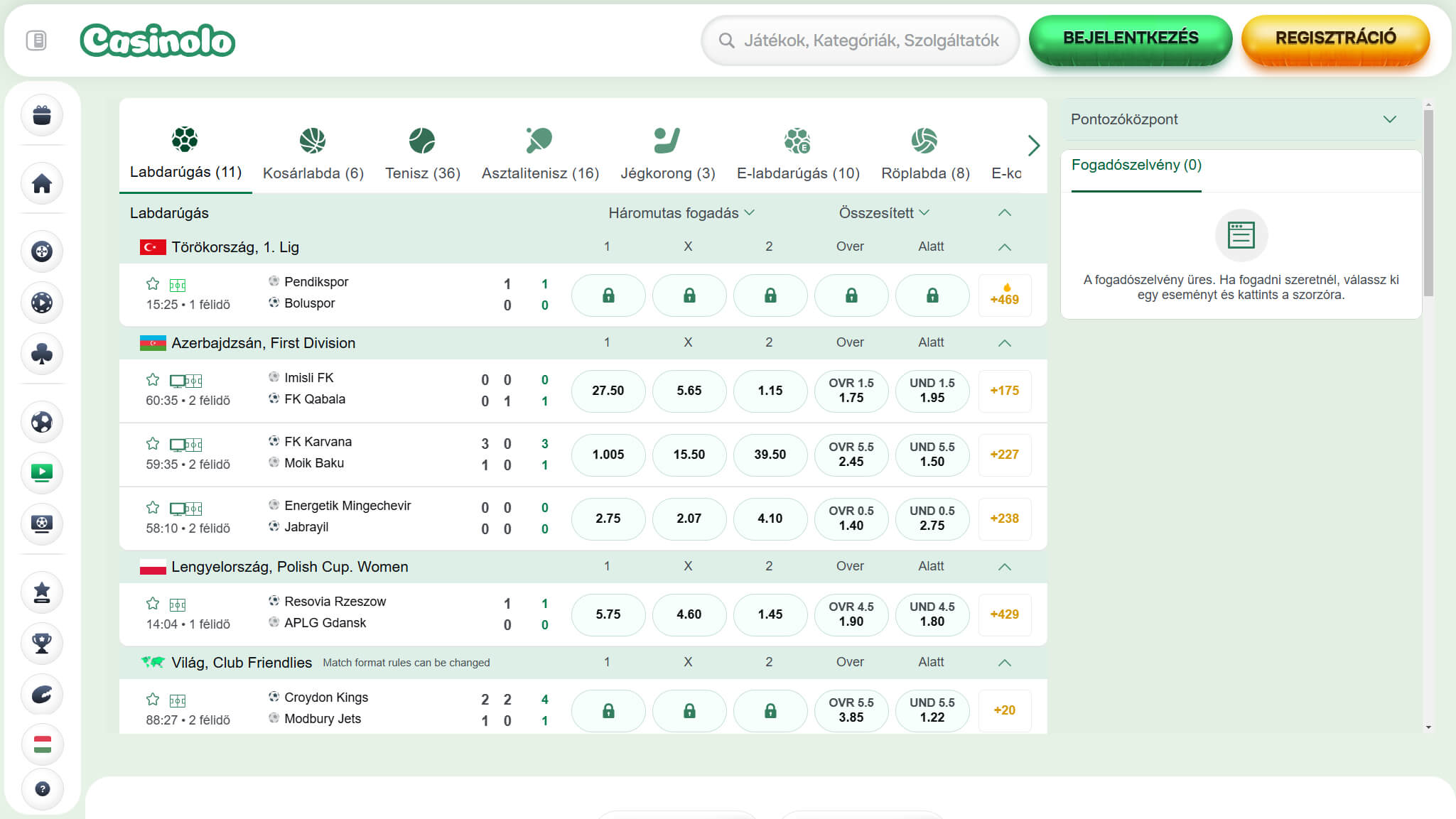The height and width of the screenshot is (819, 1456).
Task: Switch to the Jégkorong (3) tab
Action: [668, 153]
